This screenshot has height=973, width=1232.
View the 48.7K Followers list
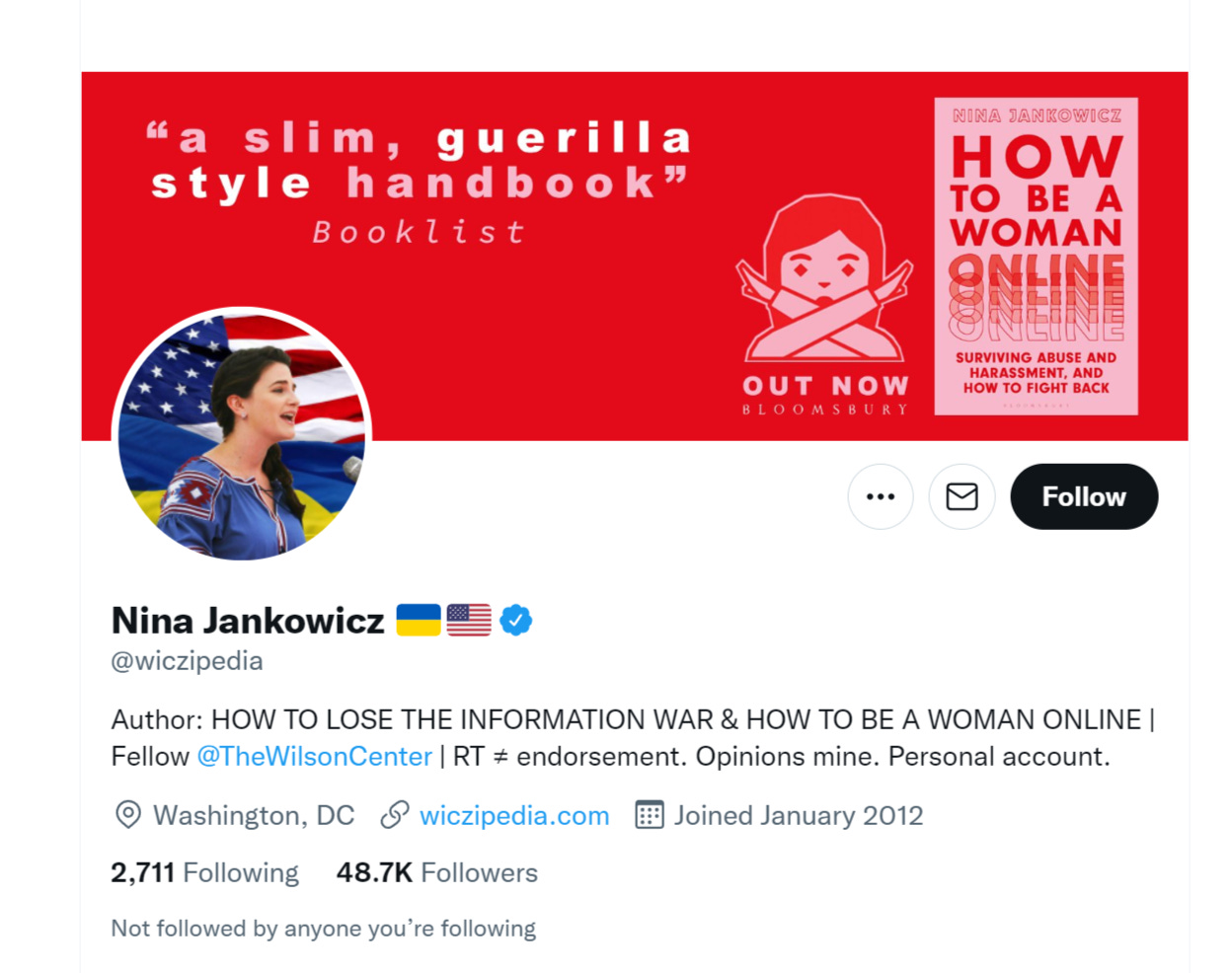coord(437,872)
